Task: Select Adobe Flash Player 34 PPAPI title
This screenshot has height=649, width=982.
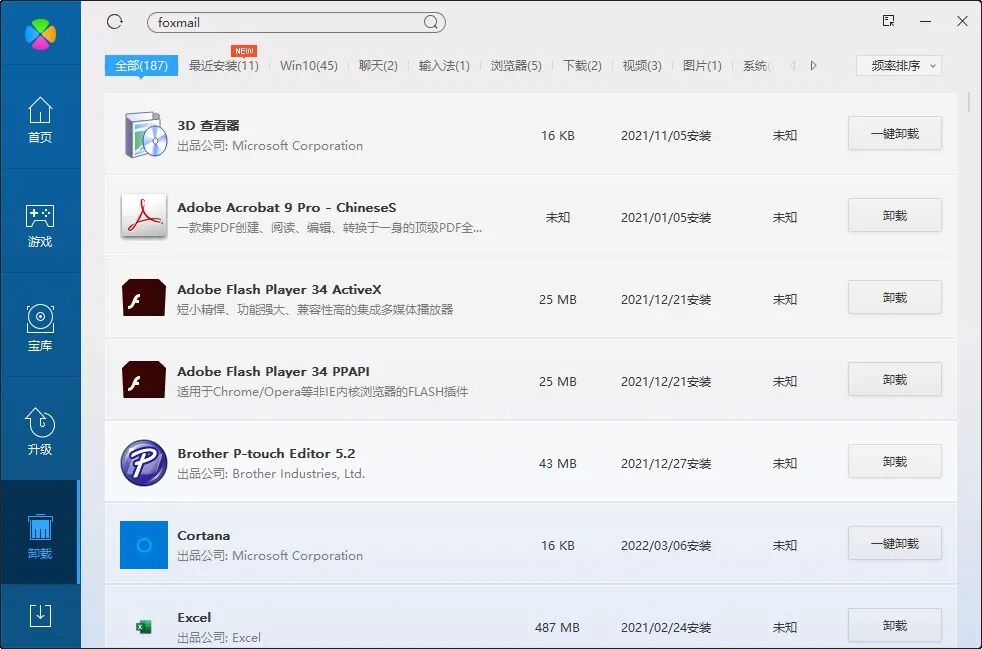Action: pyautogui.click(x=274, y=371)
